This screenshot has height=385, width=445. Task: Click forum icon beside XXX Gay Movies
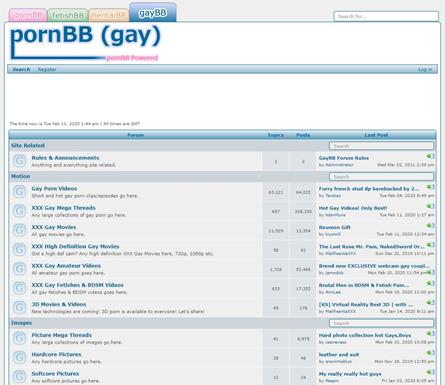[x=20, y=230]
